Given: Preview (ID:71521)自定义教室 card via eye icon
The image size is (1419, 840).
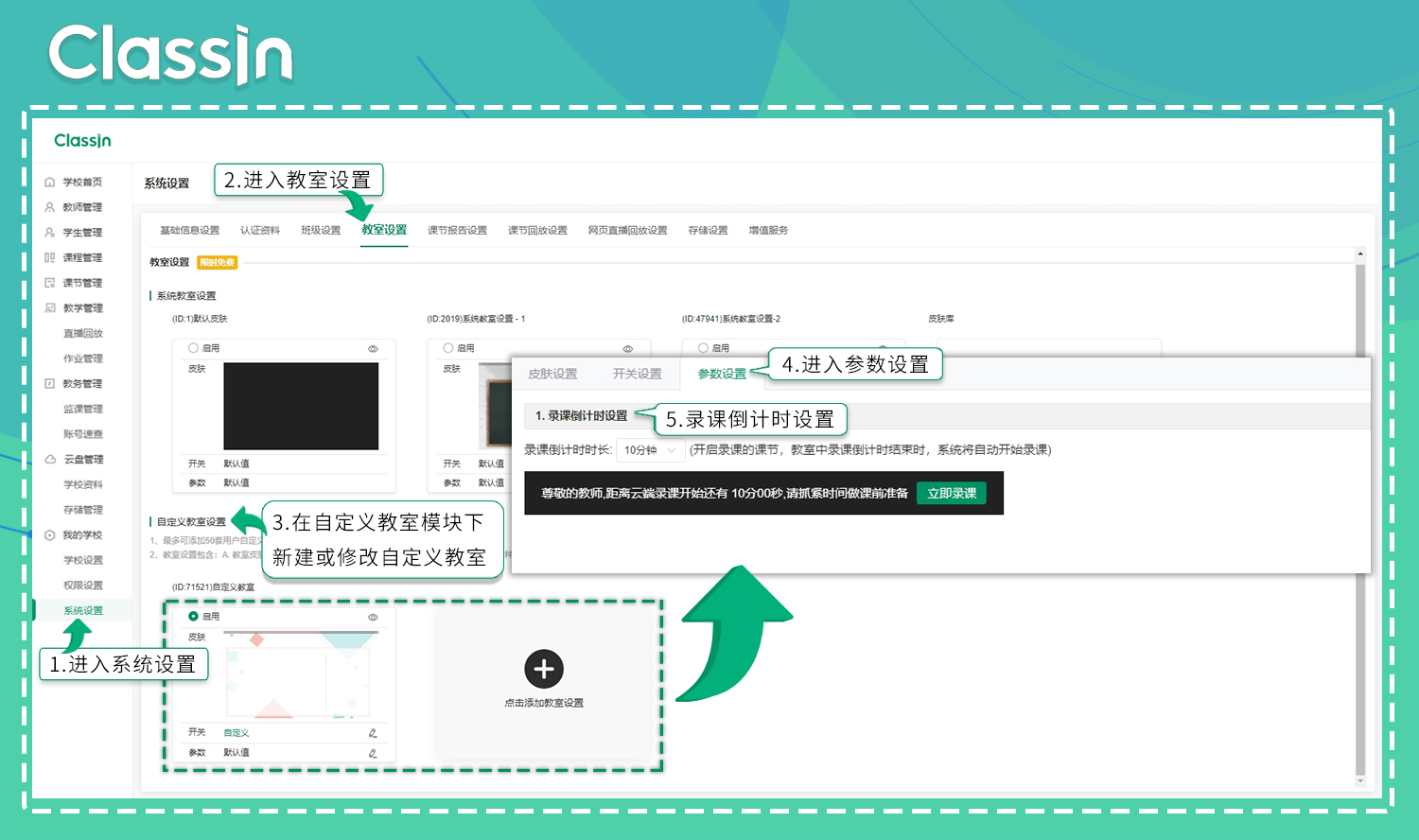Looking at the screenshot, I should pos(373,617).
